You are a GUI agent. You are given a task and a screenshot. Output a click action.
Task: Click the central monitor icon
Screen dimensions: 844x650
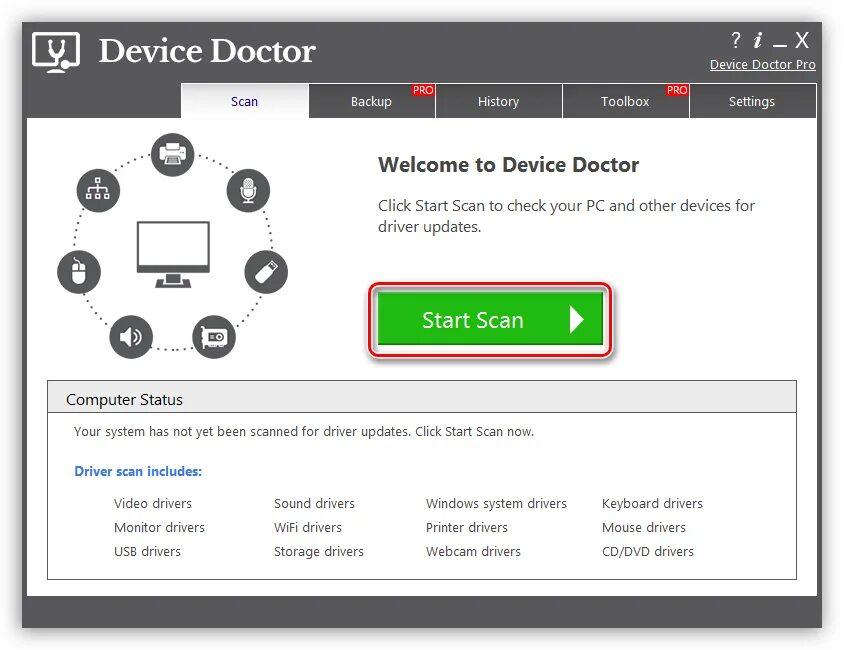[173, 255]
